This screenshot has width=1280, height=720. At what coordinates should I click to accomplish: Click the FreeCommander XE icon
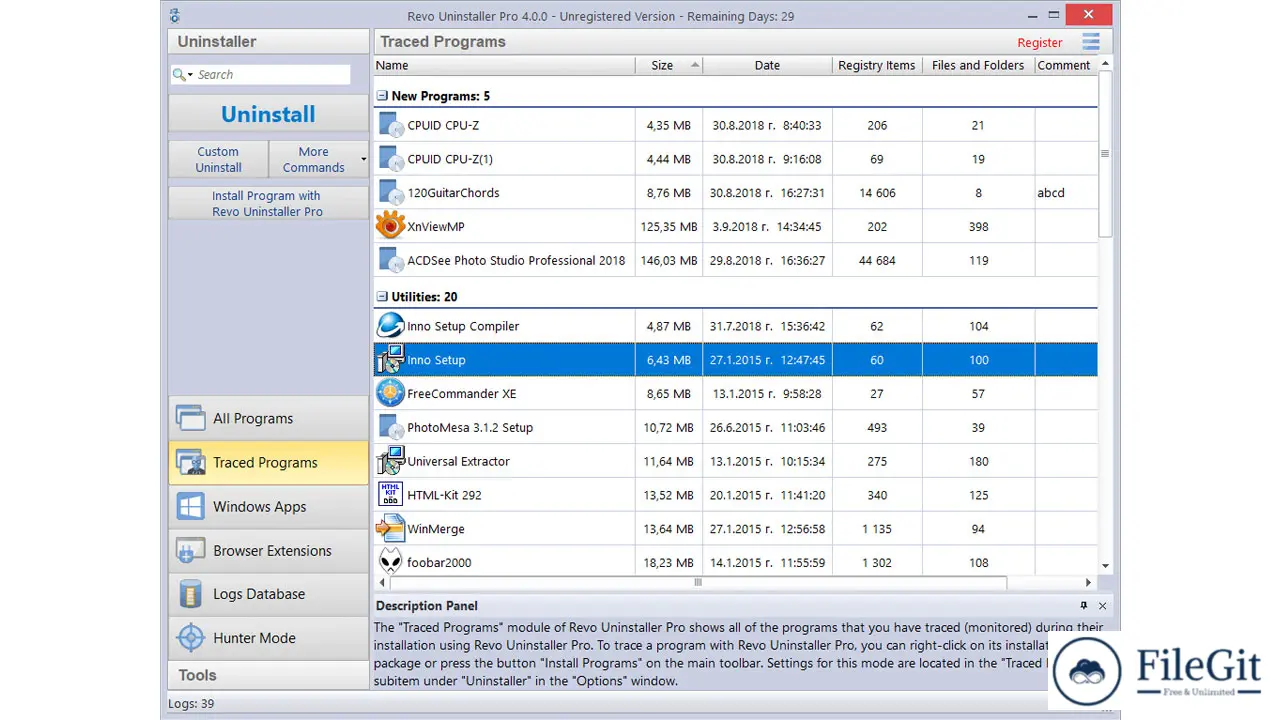390,393
